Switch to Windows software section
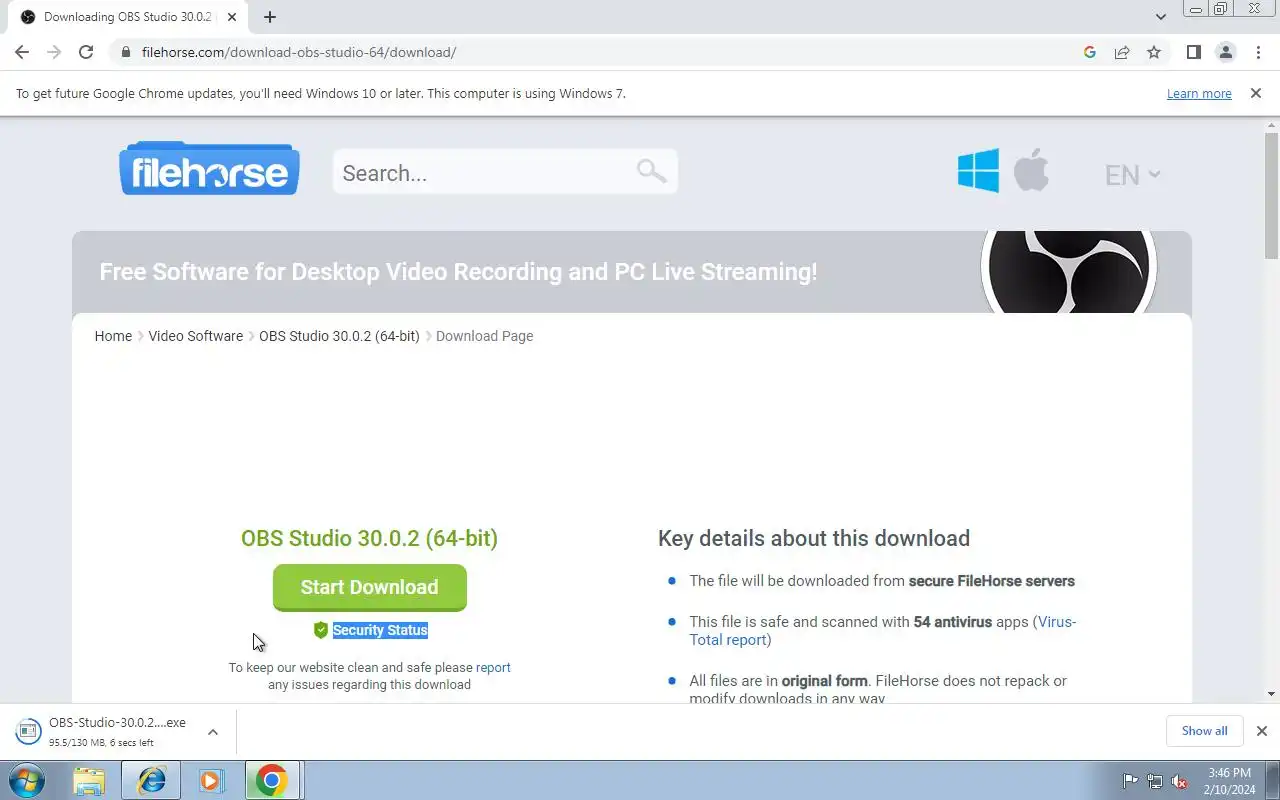This screenshot has width=1280, height=800. 978,171
